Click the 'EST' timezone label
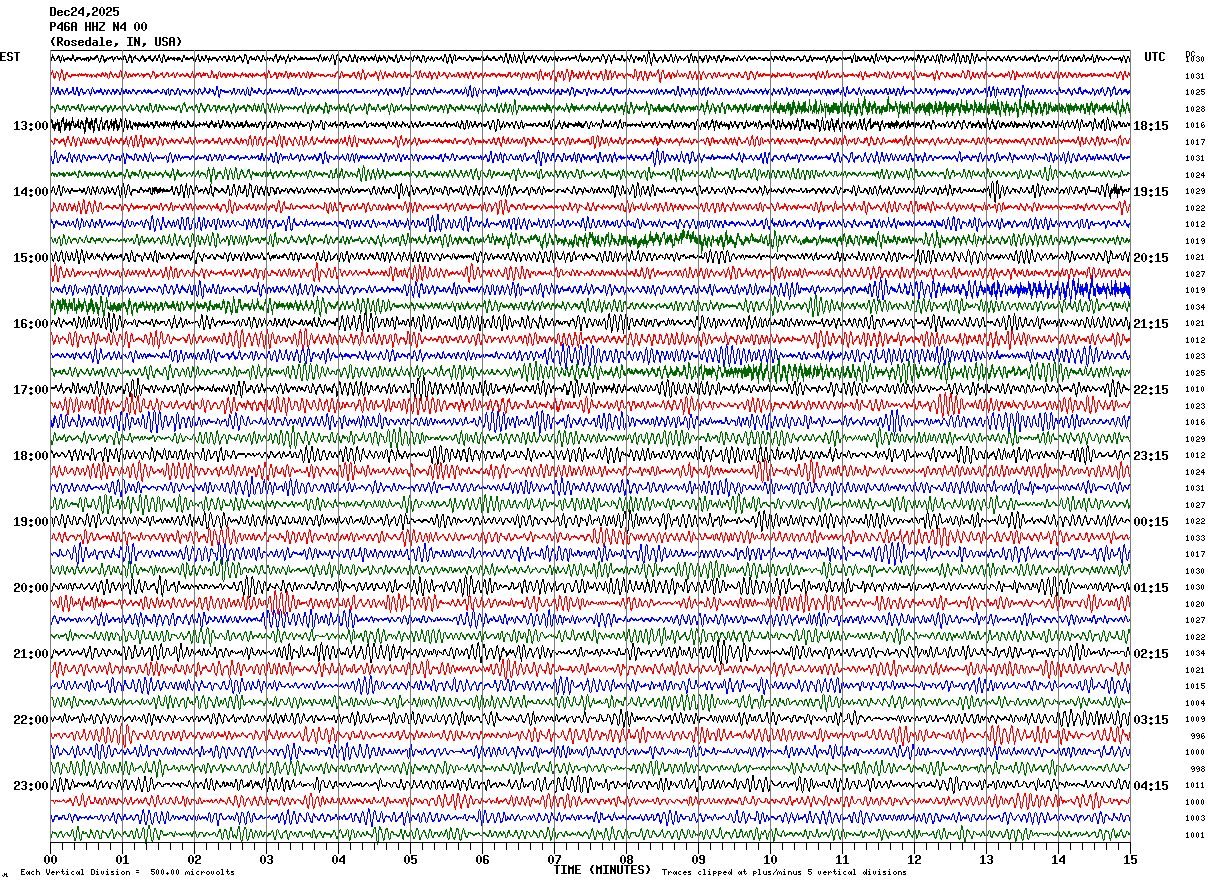This screenshot has height=886, width=1210. 10,57
